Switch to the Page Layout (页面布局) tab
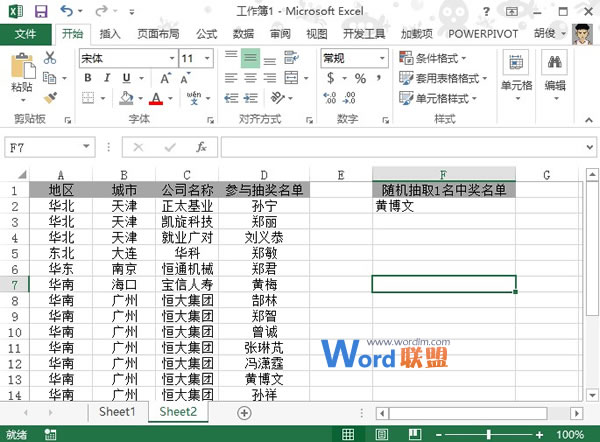Image resolution: width=600 pixels, height=442 pixels. pyautogui.click(x=158, y=34)
